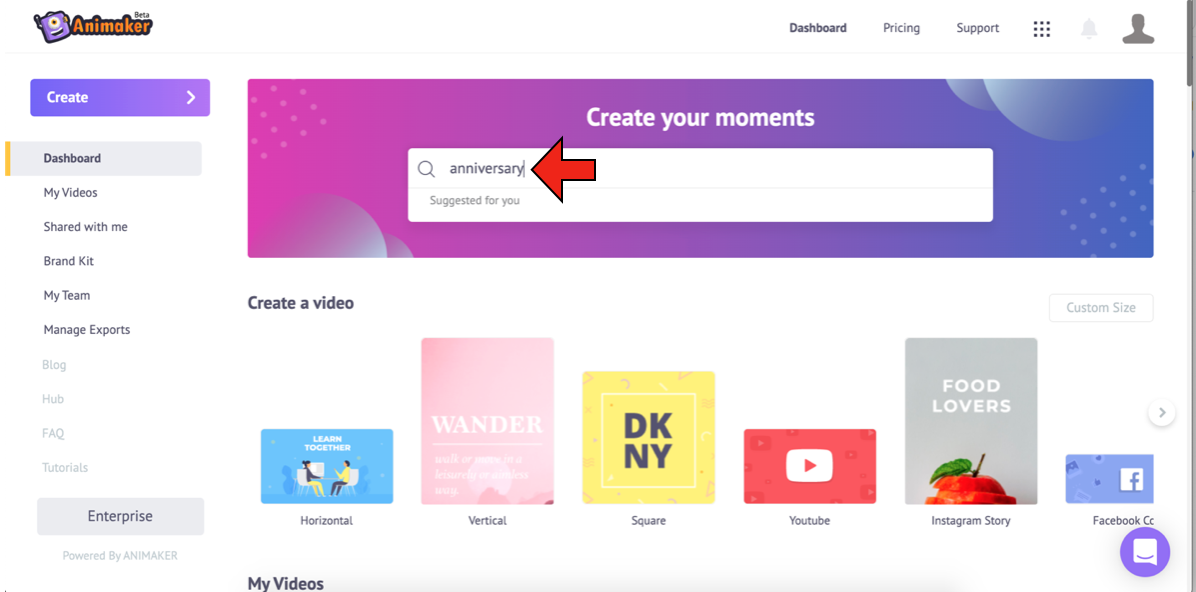Image resolution: width=1196 pixels, height=592 pixels.
Task: Open My Videos in the sidebar
Action: [x=70, y=193]
